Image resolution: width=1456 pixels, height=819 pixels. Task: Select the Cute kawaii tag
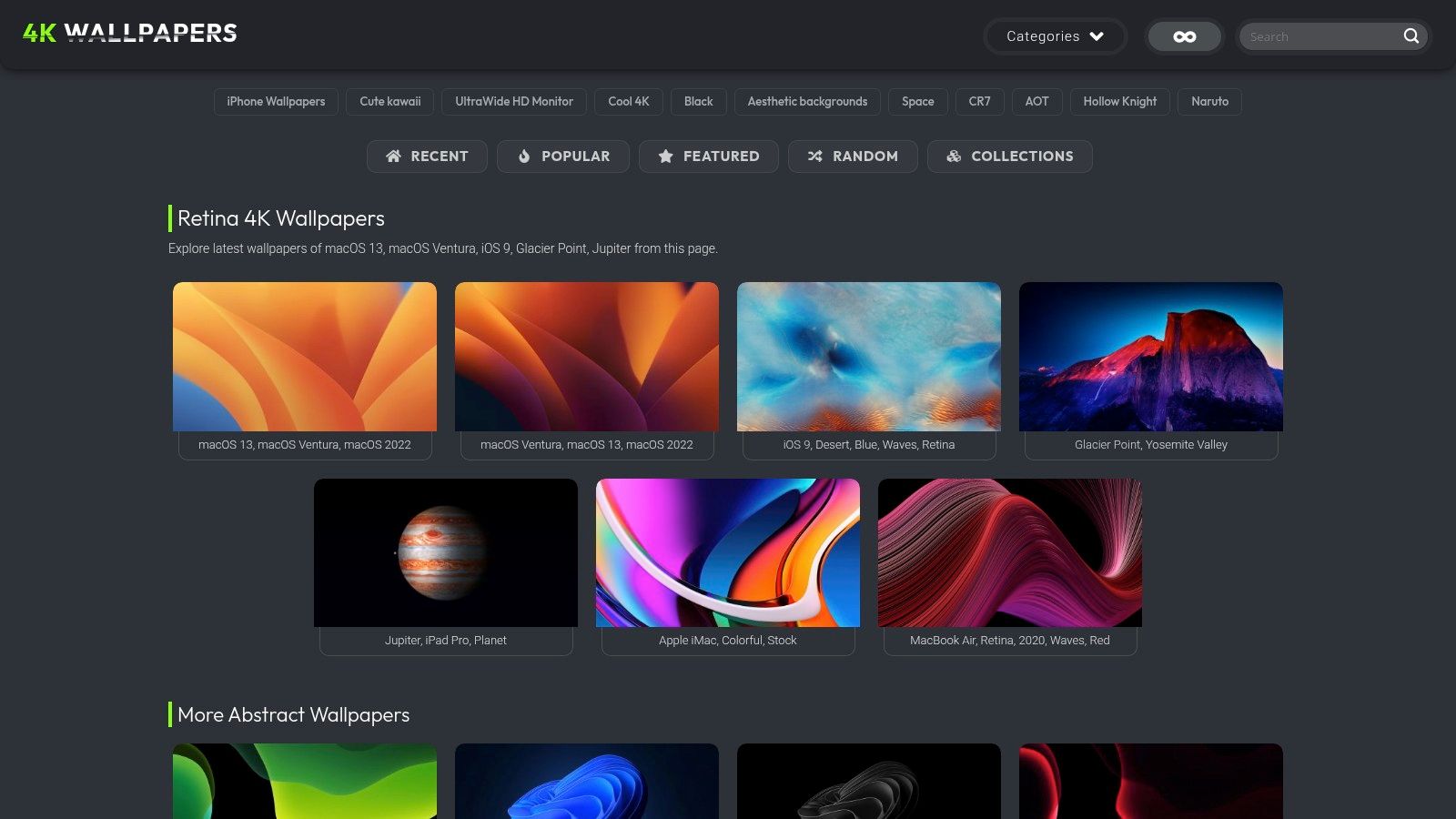pyautogui.click(x=390, y=102)
